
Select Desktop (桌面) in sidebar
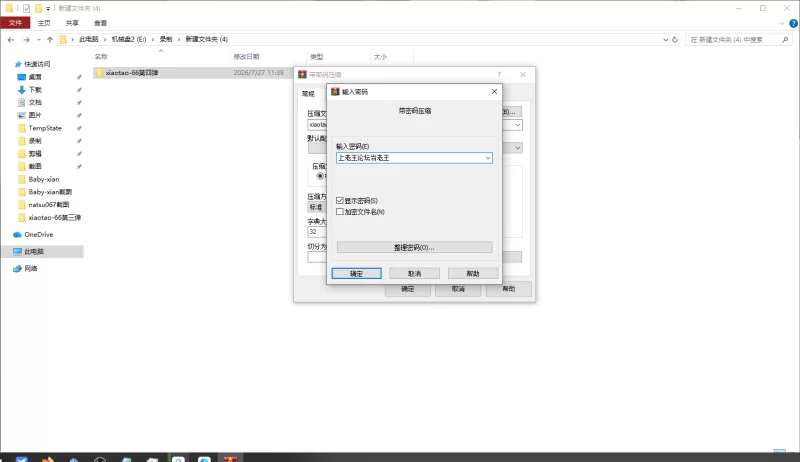tap(35, 77)
